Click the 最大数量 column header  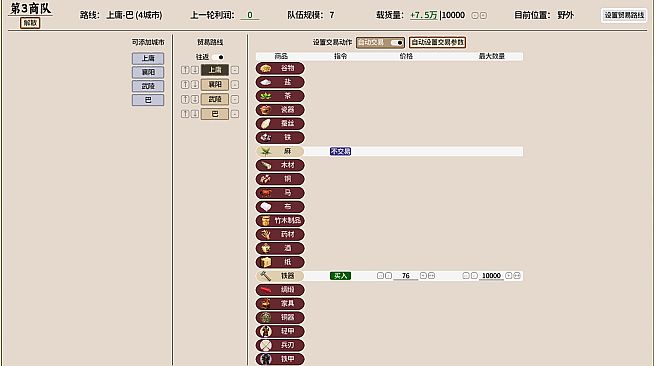pyautogui.click(x=492, y=56)
